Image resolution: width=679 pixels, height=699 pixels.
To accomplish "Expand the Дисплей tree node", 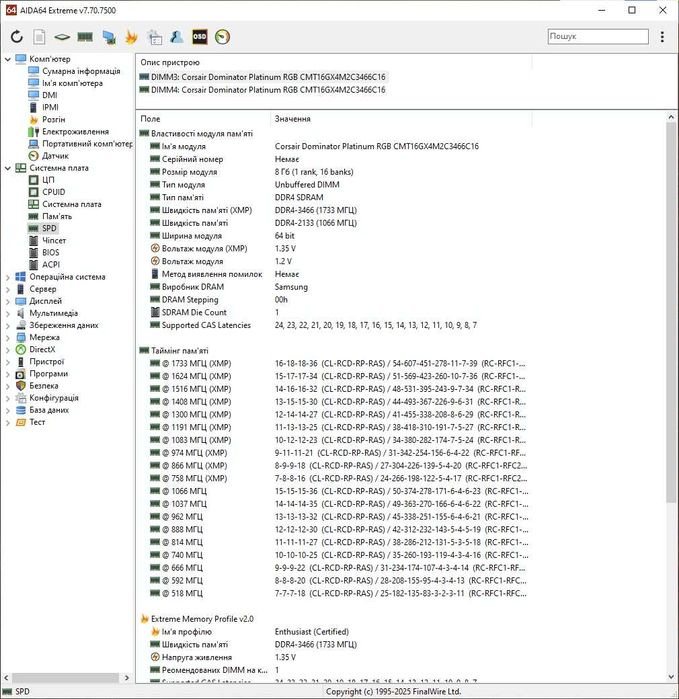I will pyautogui.click(x=8, y=301).
